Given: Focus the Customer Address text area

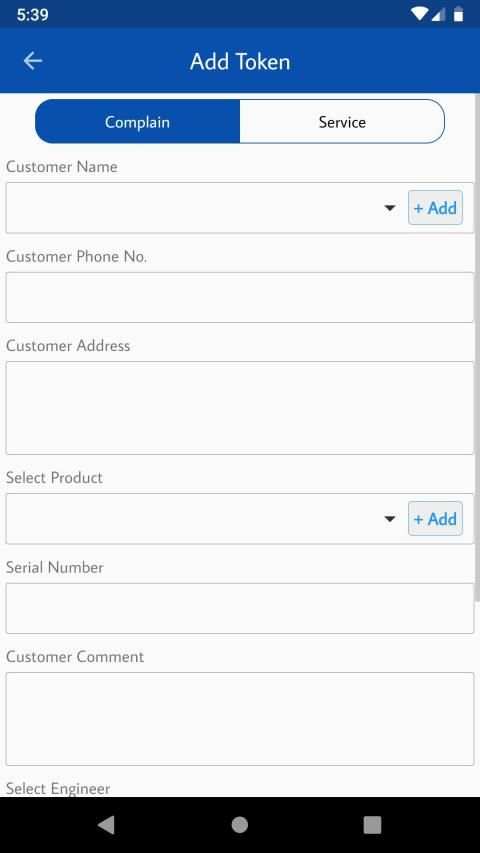Looking at the screenshot, I should [x=240, y=408].
